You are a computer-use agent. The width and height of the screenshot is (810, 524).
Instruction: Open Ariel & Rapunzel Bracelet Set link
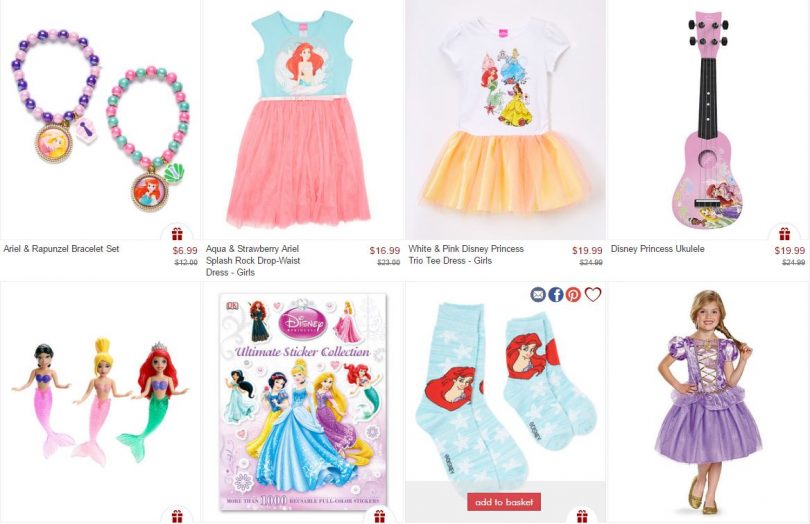click(x=61, y=249)
